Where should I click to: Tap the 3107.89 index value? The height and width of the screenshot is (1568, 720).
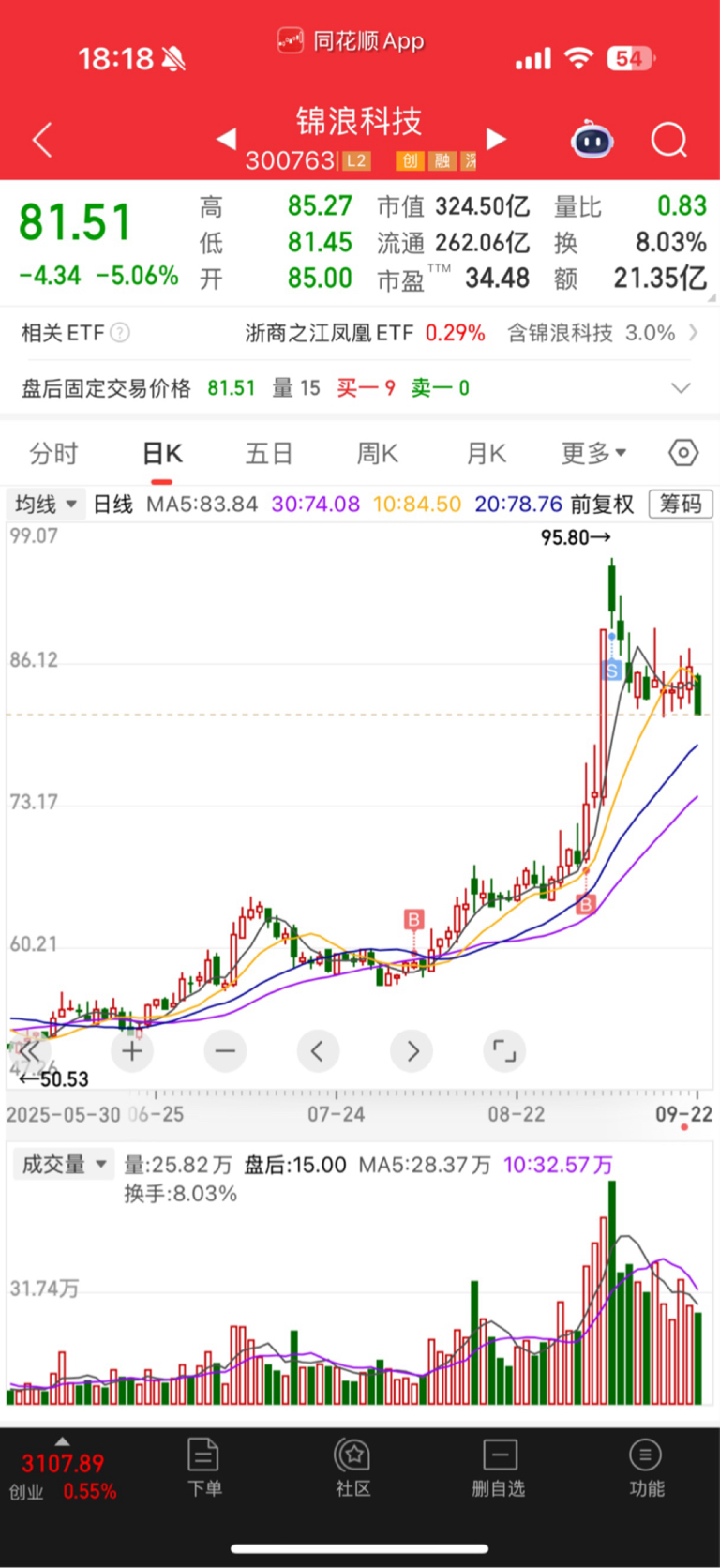coord(63,1464)
